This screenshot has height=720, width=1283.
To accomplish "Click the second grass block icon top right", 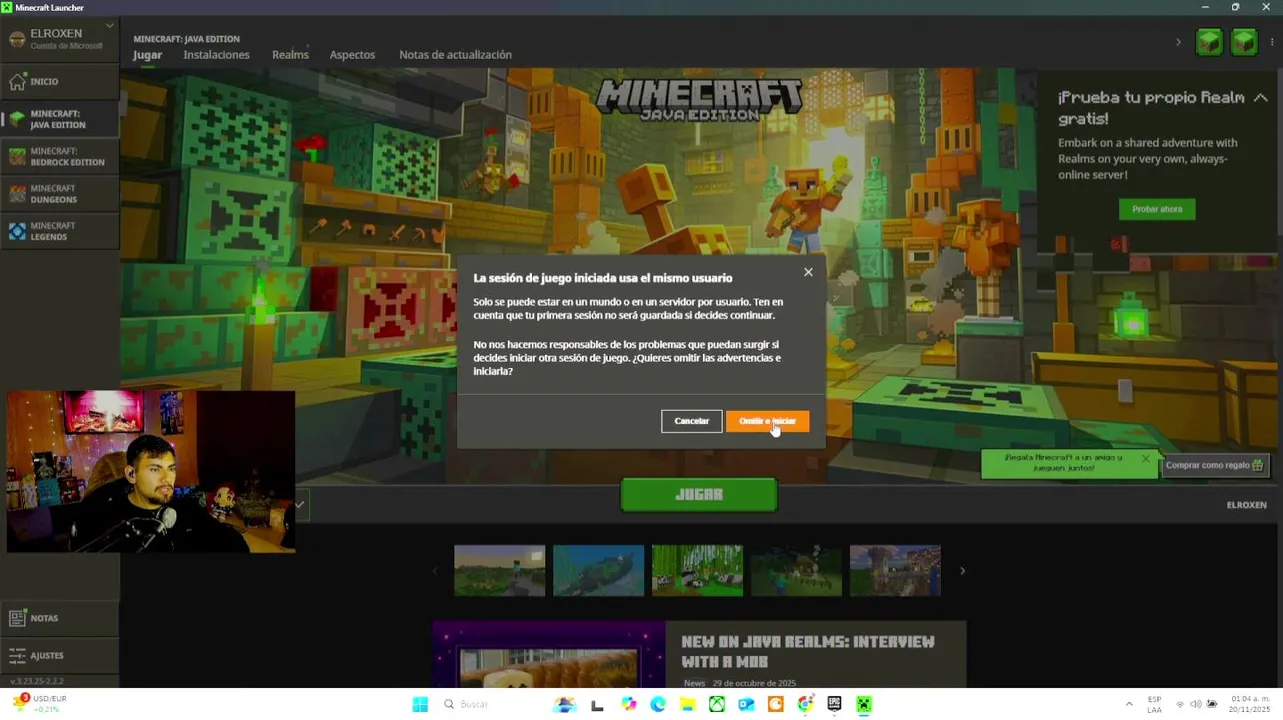I will pyautogui.click(x=1244, y=42).
